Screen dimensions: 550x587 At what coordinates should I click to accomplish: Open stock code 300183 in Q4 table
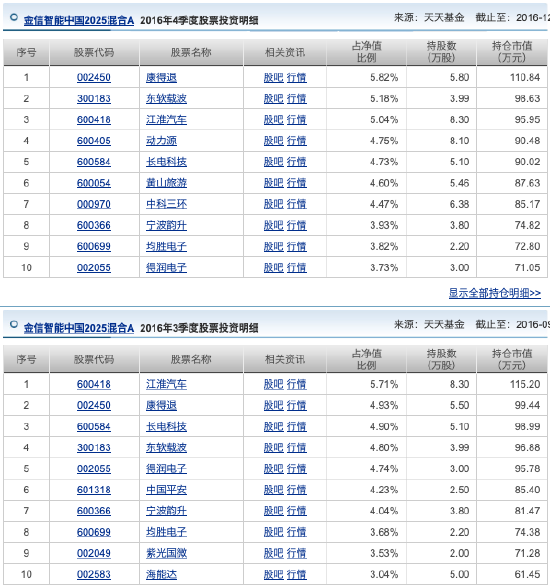[94, 98]
